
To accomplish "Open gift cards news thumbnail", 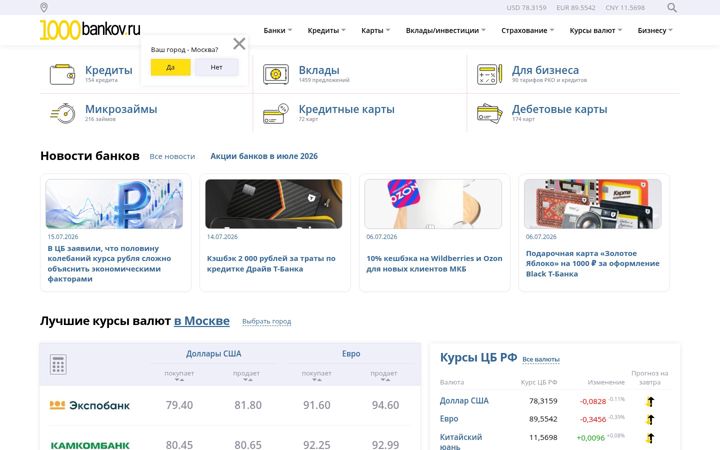I will (x=593, y=204).
